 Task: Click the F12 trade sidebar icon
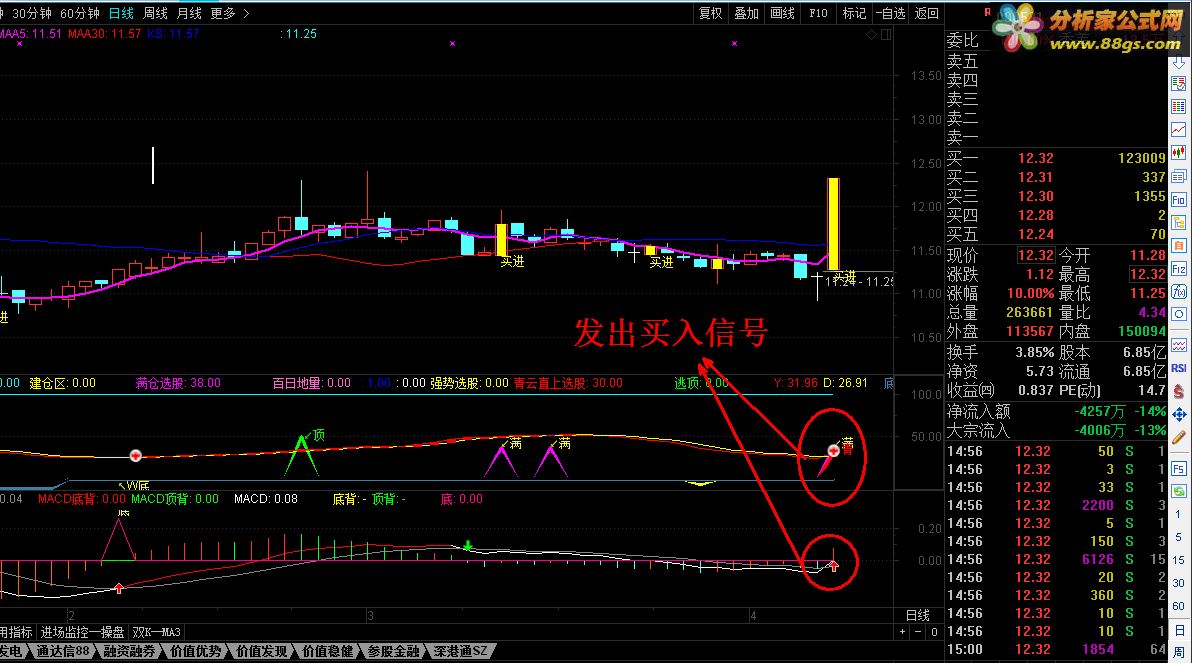click(1178, 269)
